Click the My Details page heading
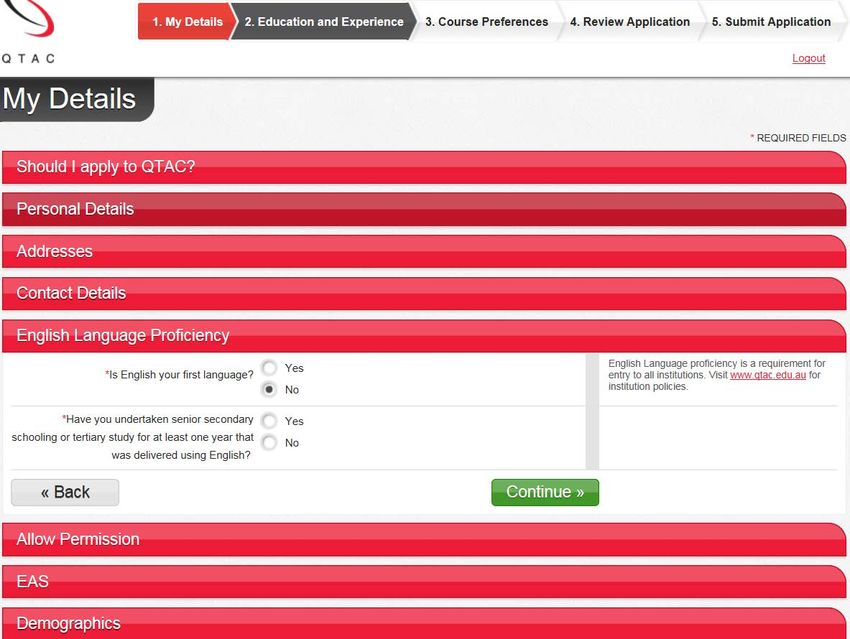Viewport: 850px width, 639px height. coord(69,99)
